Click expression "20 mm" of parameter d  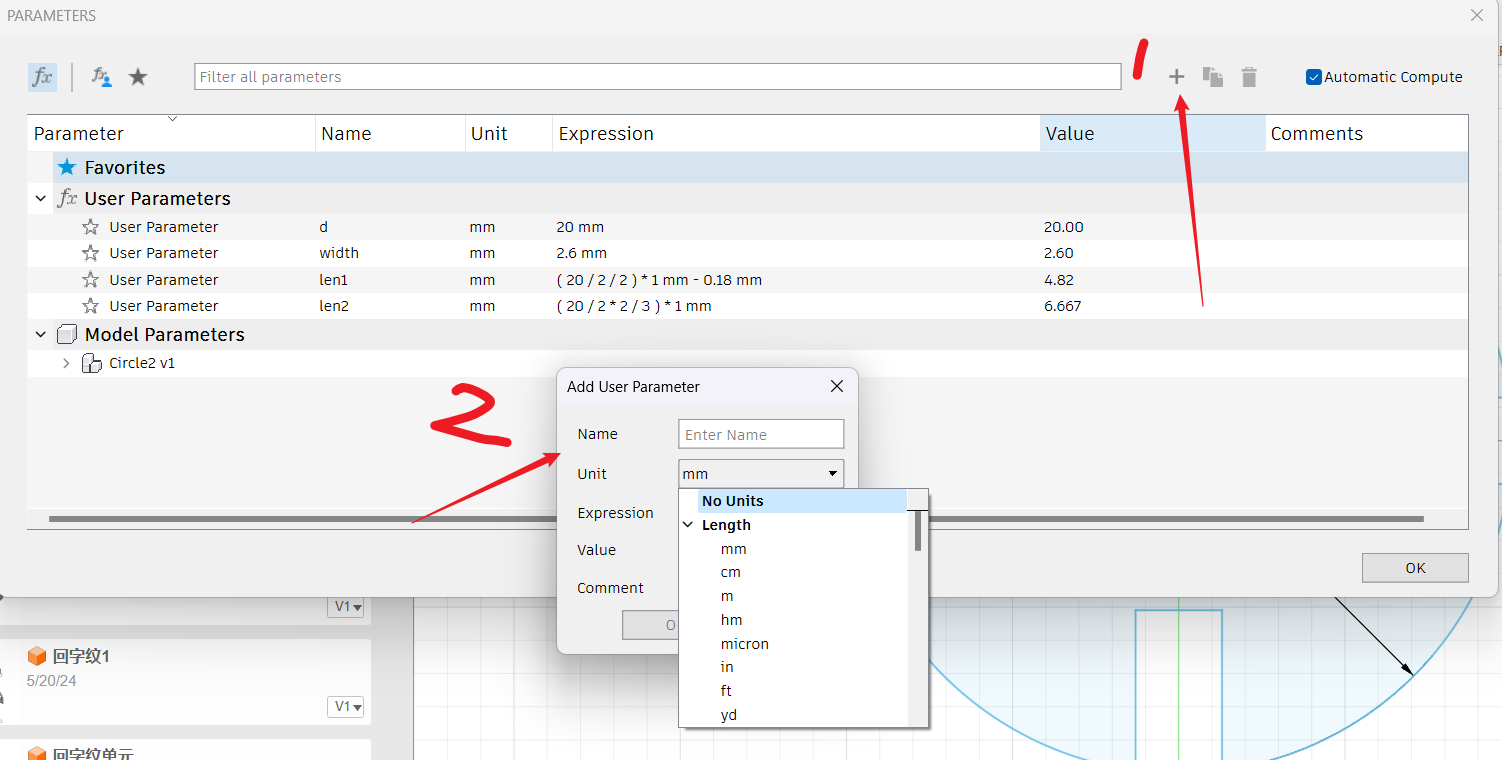pos(580,227)
